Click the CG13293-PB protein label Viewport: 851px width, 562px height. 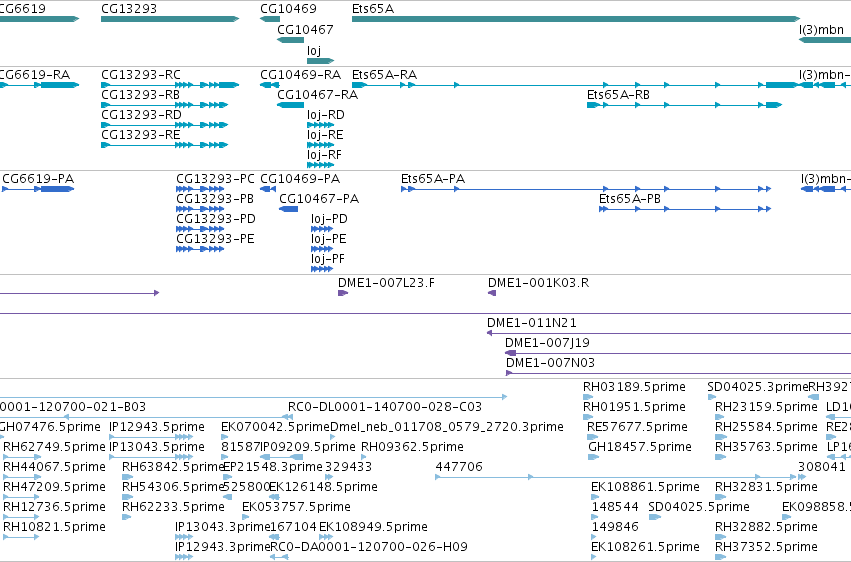click(215, 199)
